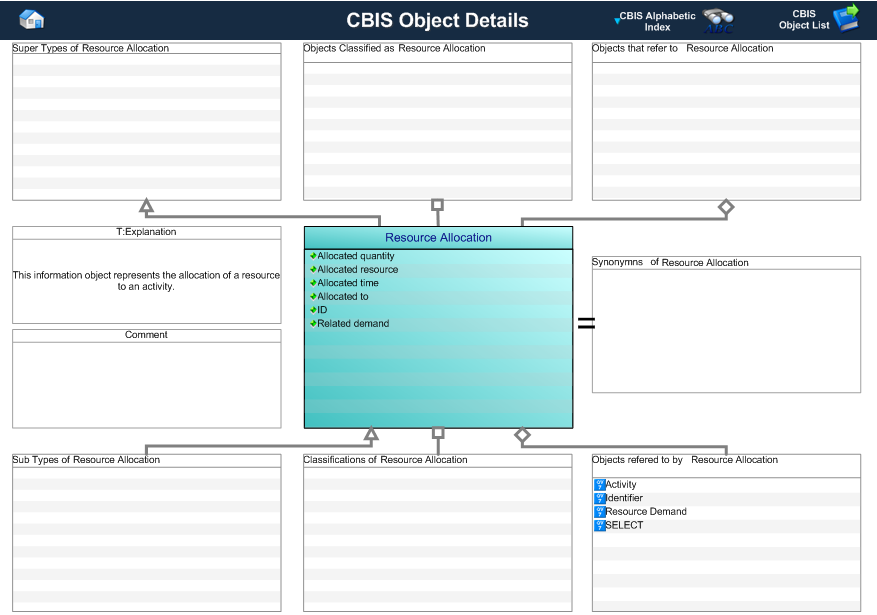Click the Related demand attribute icon

(313, 323)
